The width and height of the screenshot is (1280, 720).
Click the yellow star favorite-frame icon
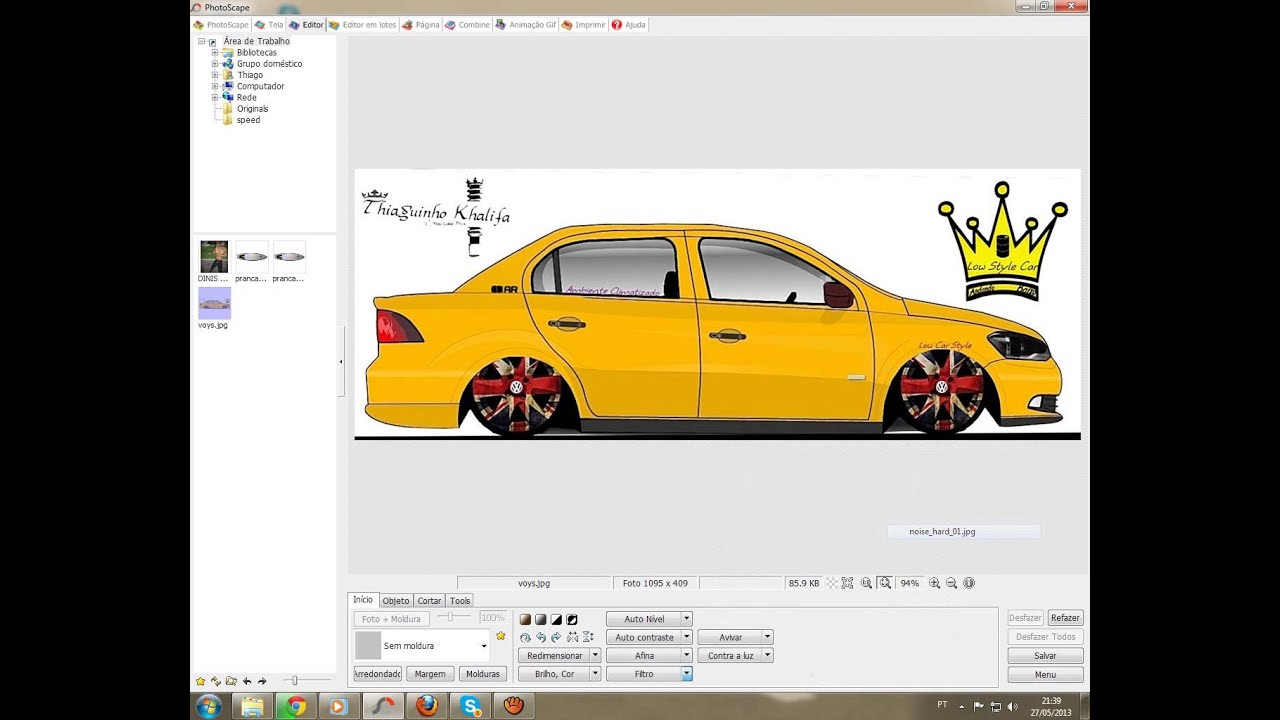click(x=501, y=636)
